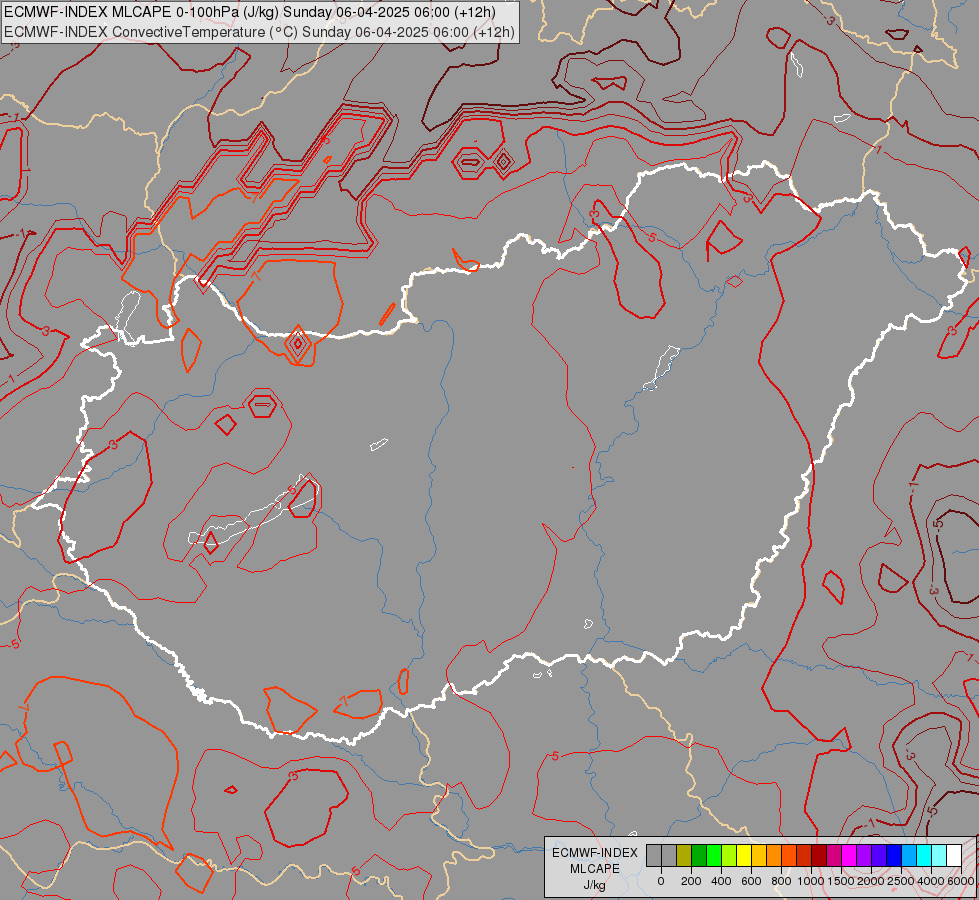Click the 4000 tick value in the legend
Viewport: 979px width, 900px height.
(x=931, y=881)
